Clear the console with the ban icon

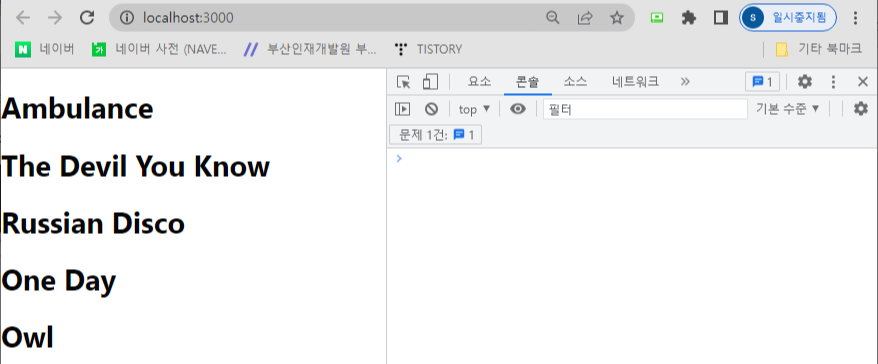(431, 109)
